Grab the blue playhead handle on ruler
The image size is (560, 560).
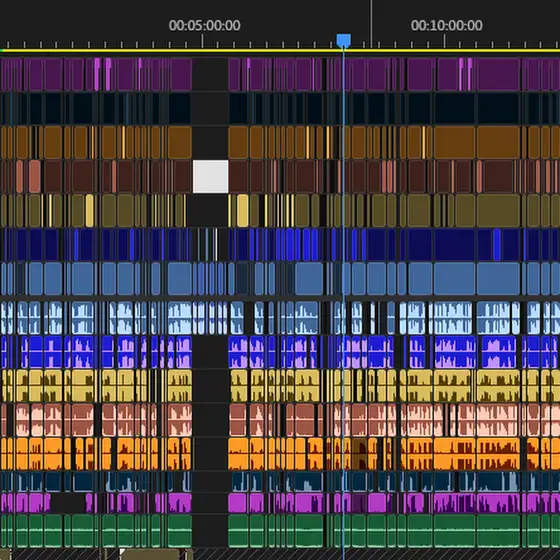(x=344, y=40)
